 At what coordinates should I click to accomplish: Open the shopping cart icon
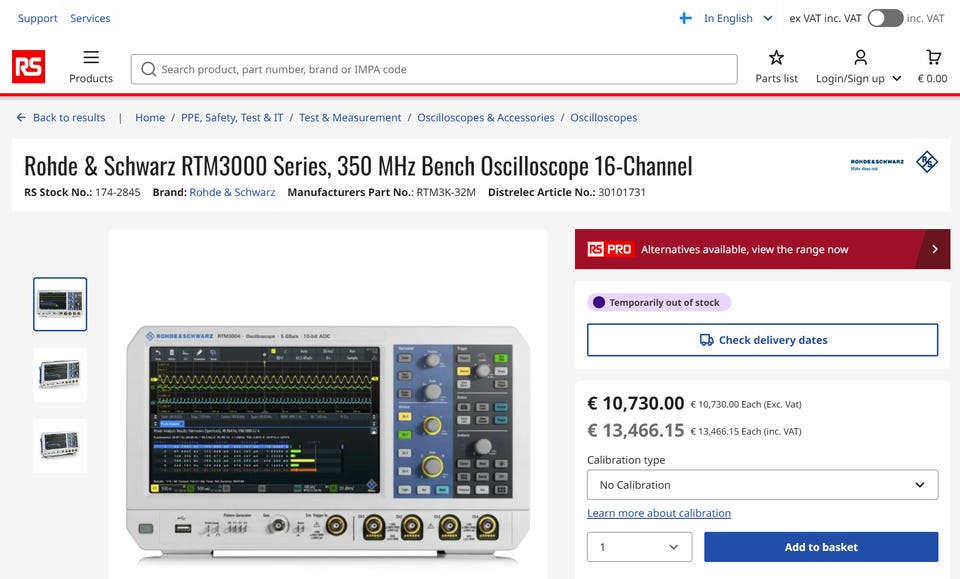933,58
